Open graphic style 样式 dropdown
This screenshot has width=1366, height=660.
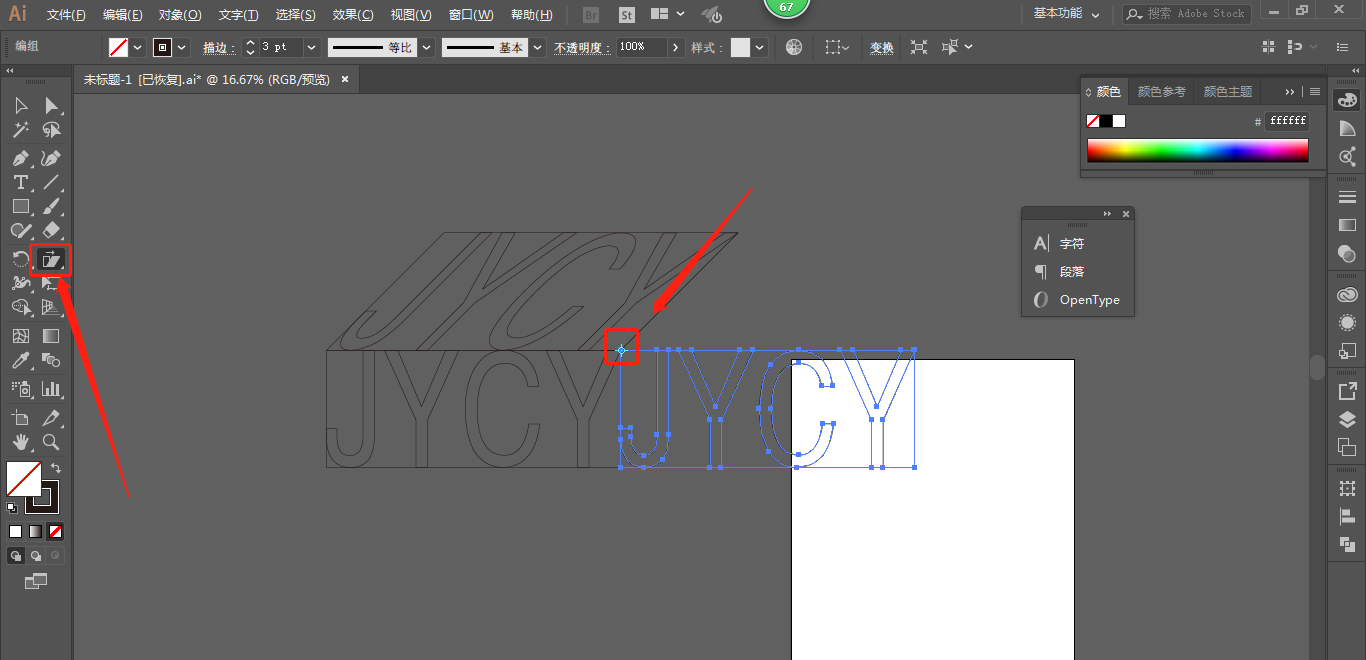pos(760,47)
